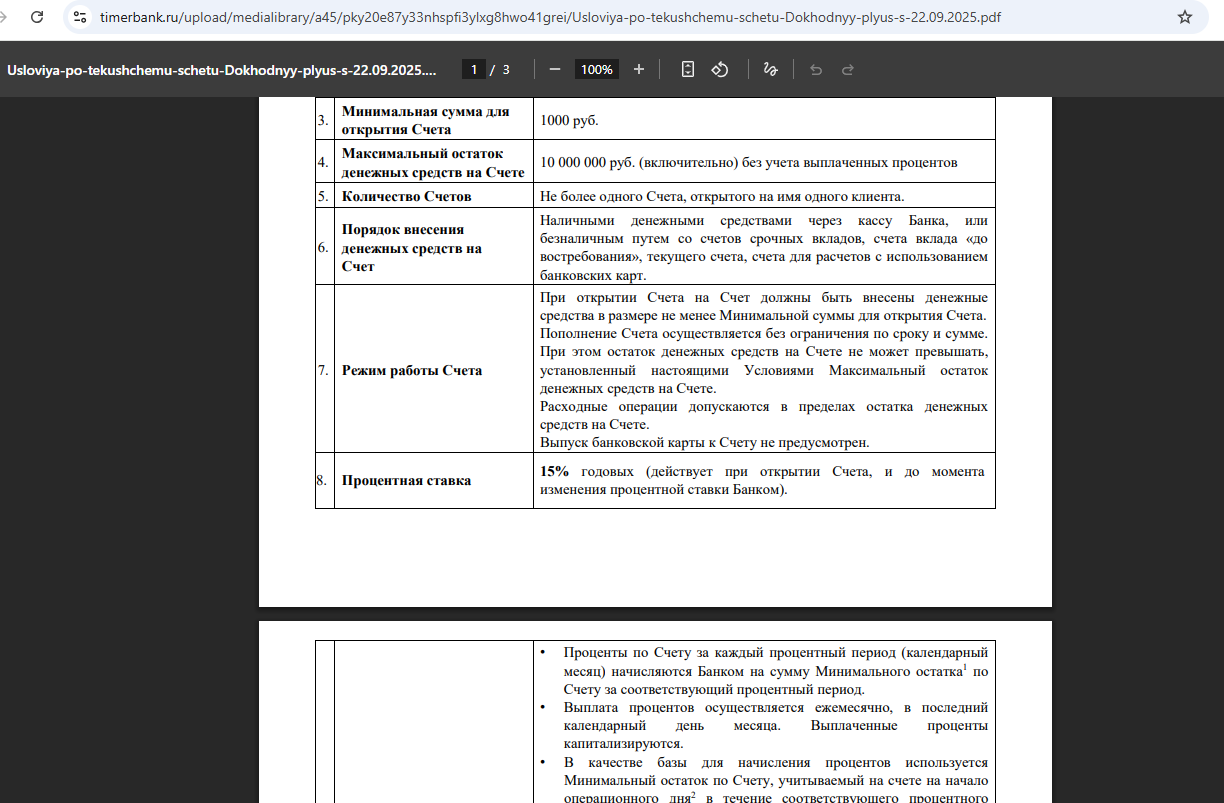The height and width of the screenshot is (803, 1224).
Task: Click the 100% zoom level field
Action: pos(597,69)
